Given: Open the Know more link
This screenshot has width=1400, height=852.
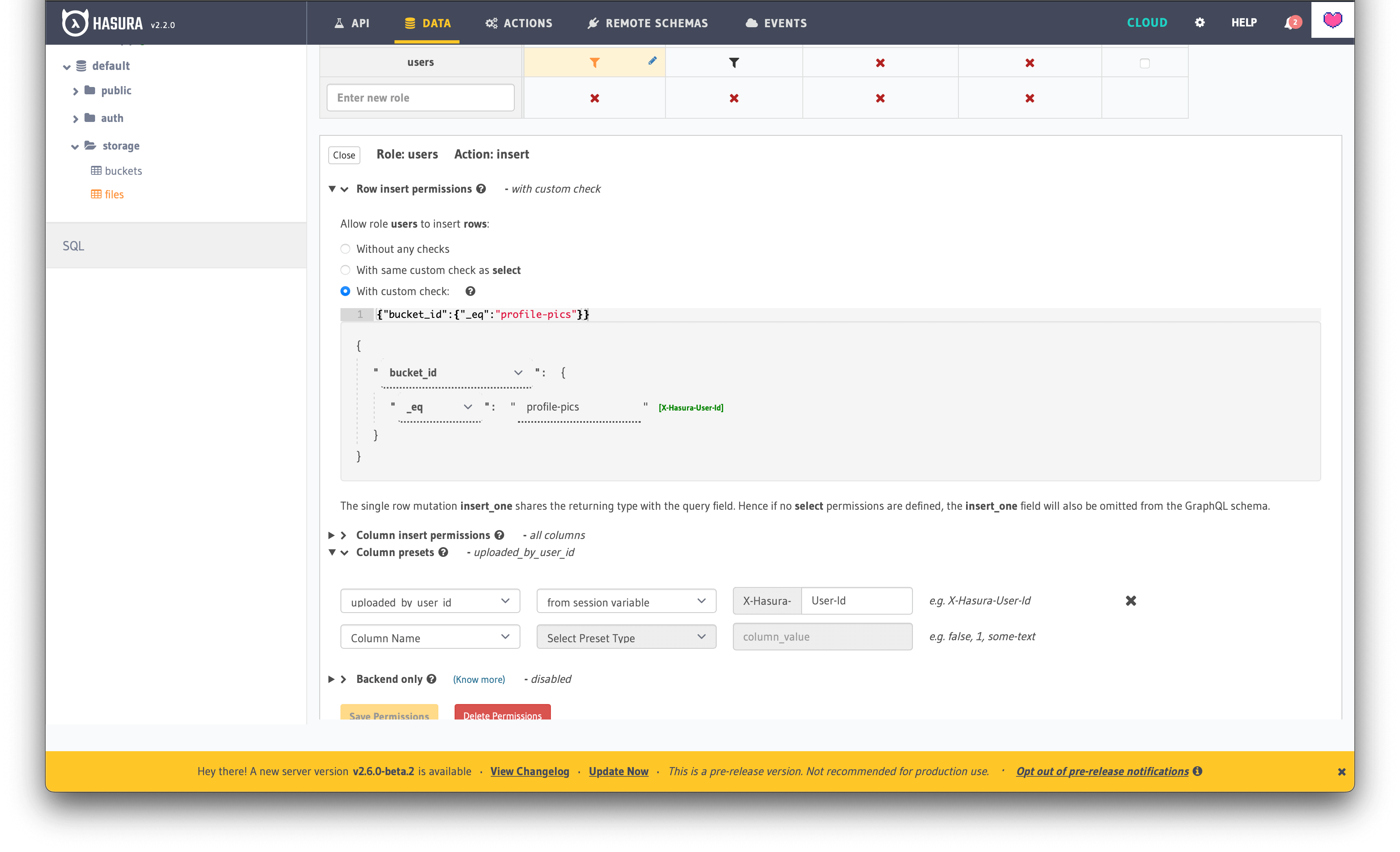Looking at the screenshot, I should 479,679.
